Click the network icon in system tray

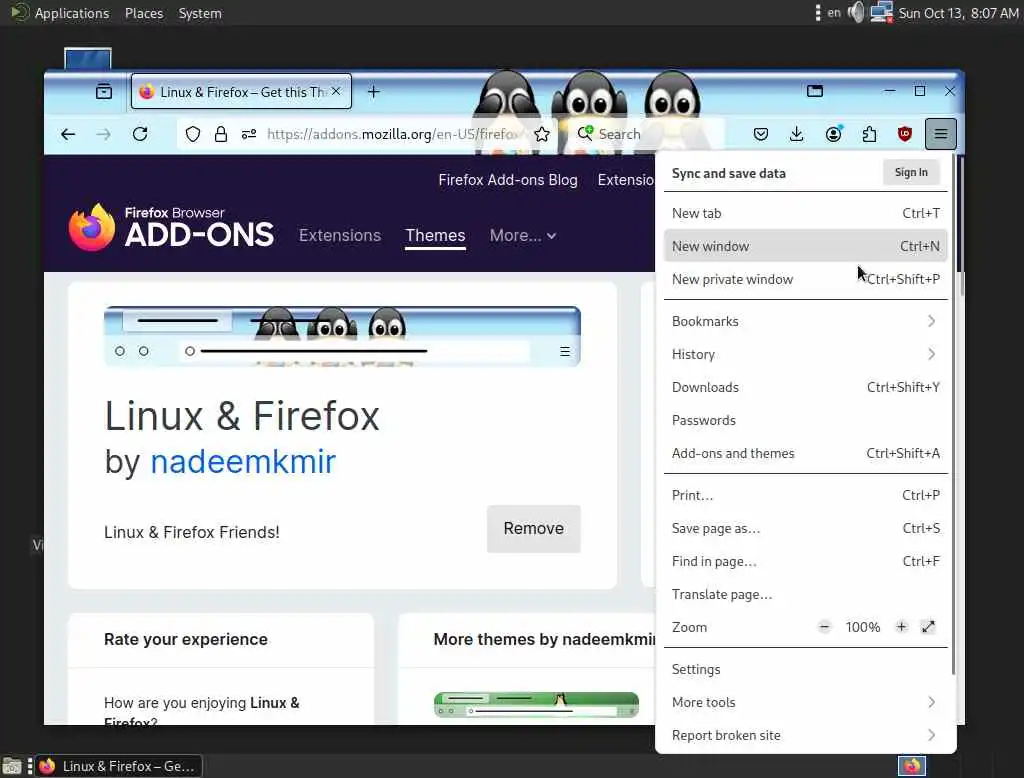coord(881,12)
